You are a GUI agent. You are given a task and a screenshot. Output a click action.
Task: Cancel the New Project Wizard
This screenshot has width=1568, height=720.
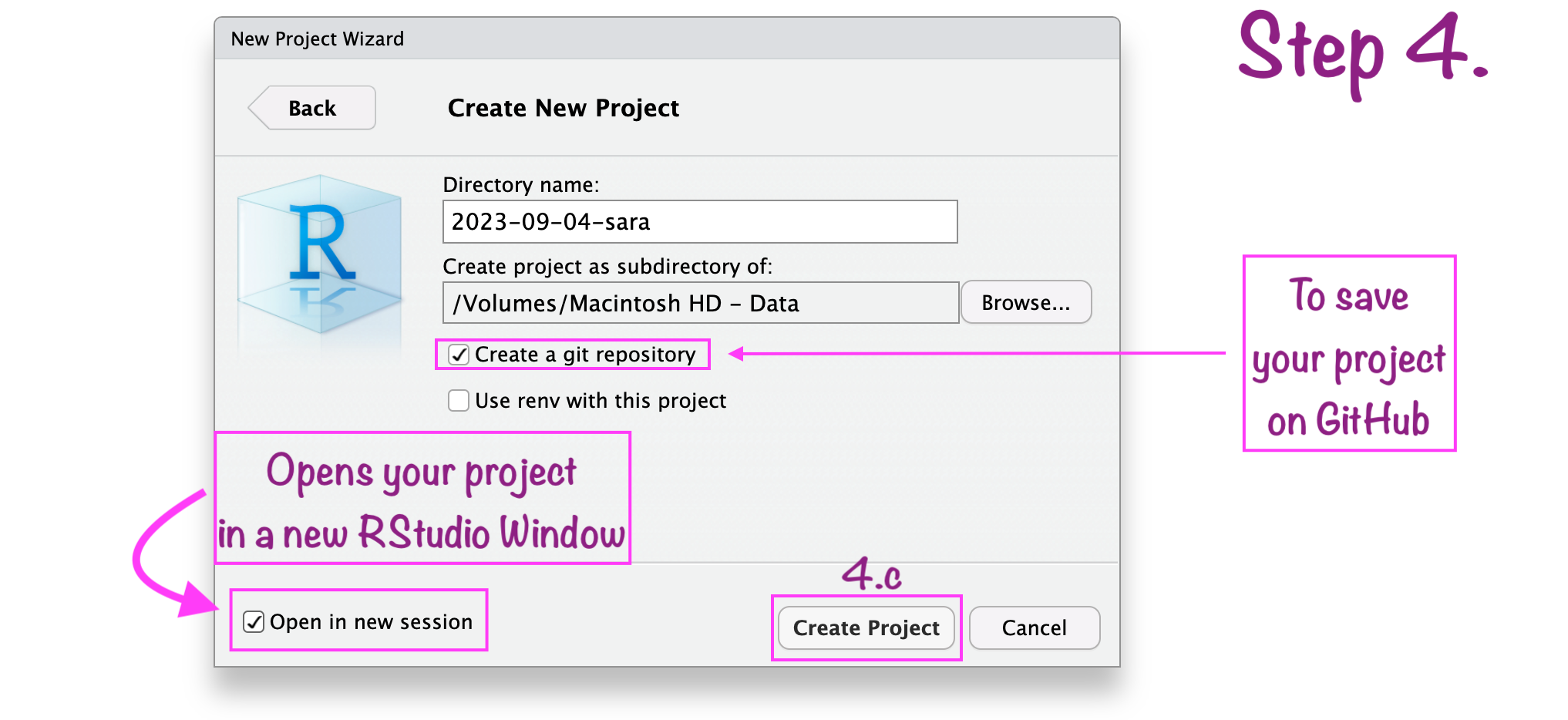(x=1034, y=627)
